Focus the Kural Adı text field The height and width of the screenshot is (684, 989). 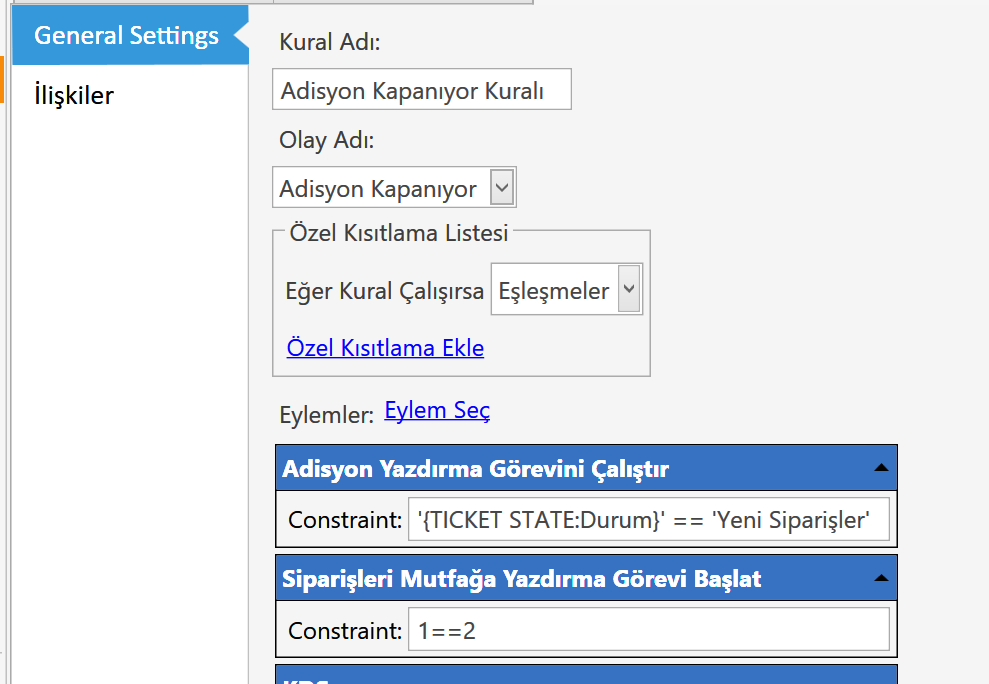pos(422,89)
